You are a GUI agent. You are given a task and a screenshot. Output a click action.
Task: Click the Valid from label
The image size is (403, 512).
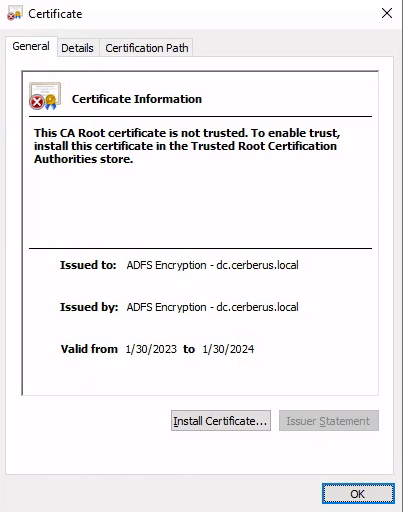tap(89, 349)
